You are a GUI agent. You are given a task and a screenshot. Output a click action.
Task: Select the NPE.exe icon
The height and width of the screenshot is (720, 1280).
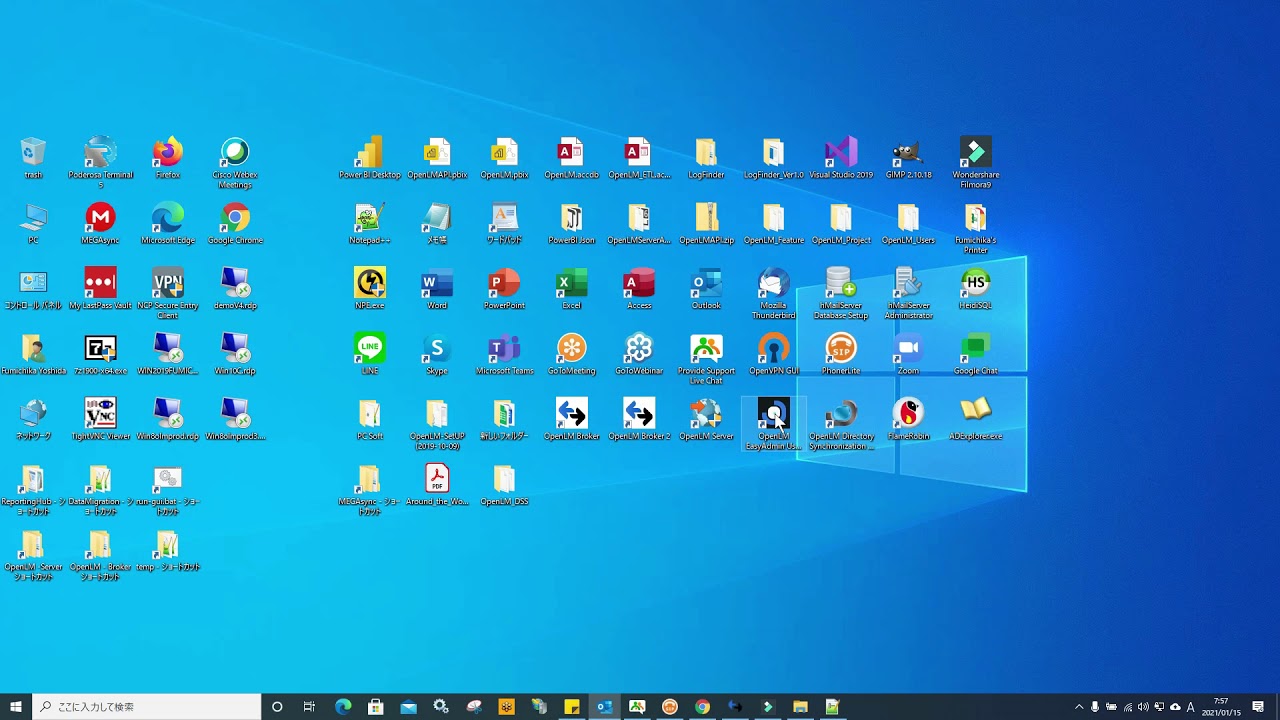(370, 289)
